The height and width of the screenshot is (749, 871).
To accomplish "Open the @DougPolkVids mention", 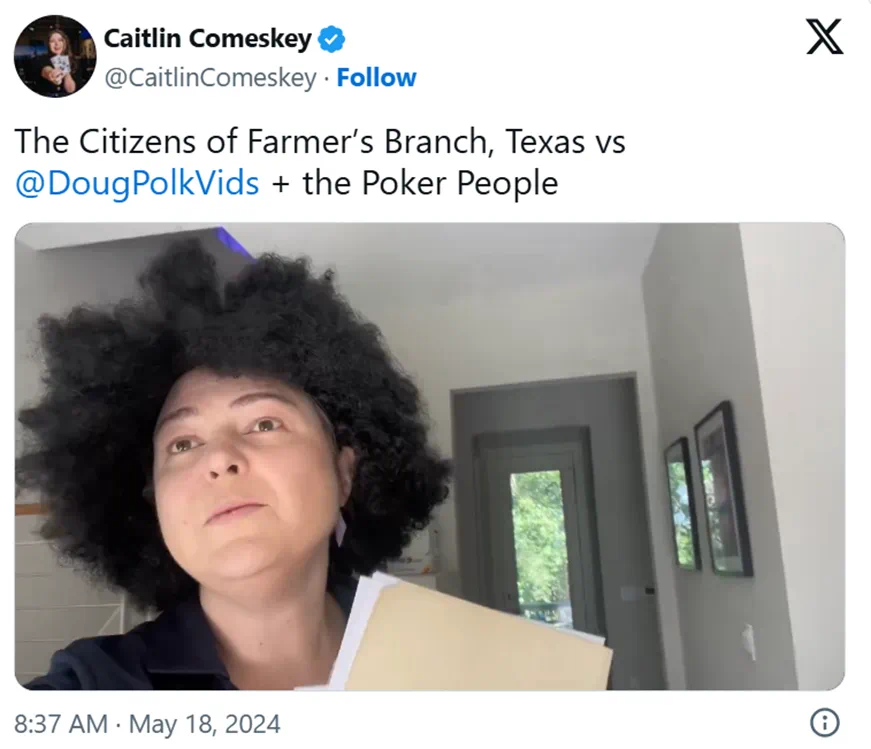I will (137, 183).
